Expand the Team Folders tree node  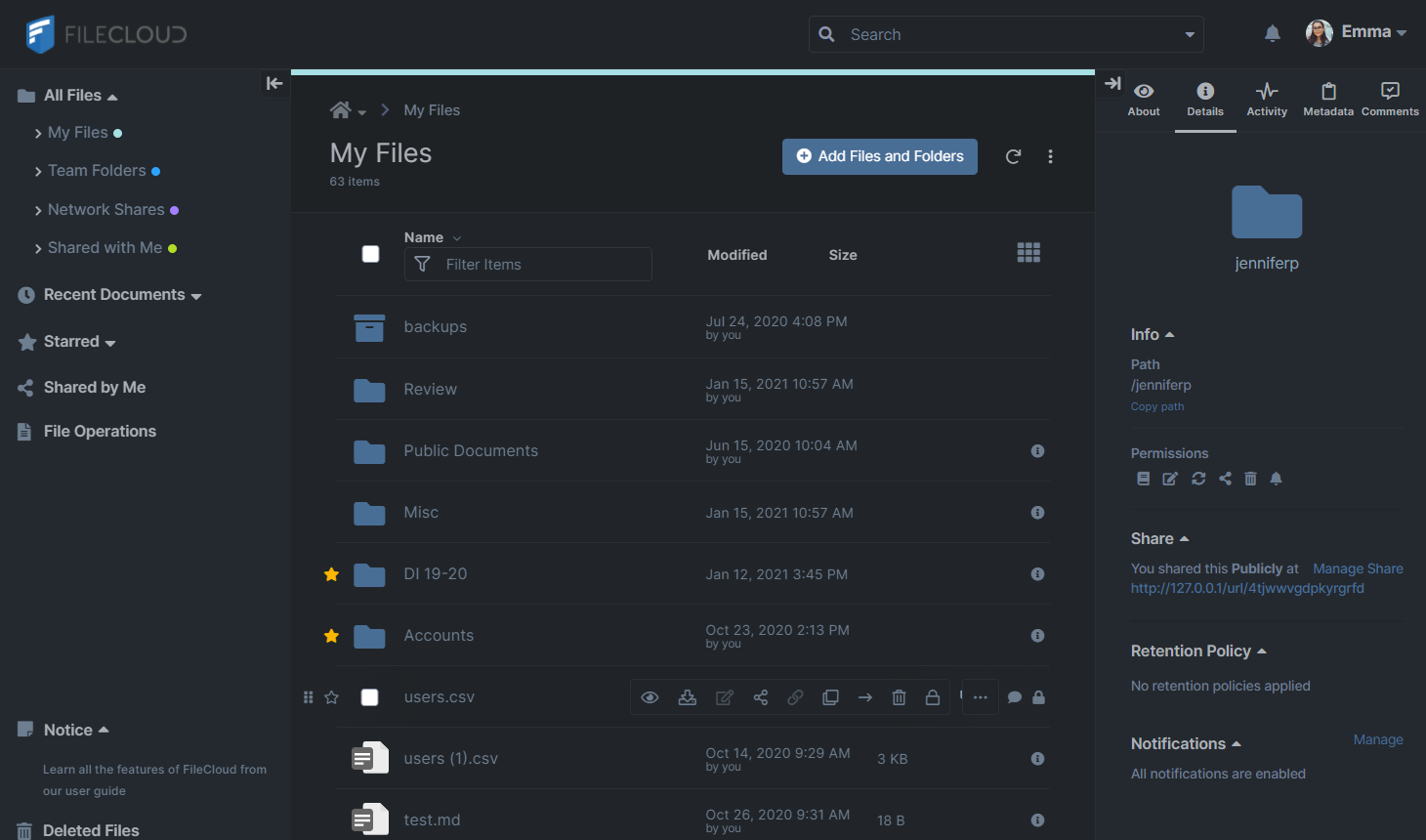(x=38, y=172)
